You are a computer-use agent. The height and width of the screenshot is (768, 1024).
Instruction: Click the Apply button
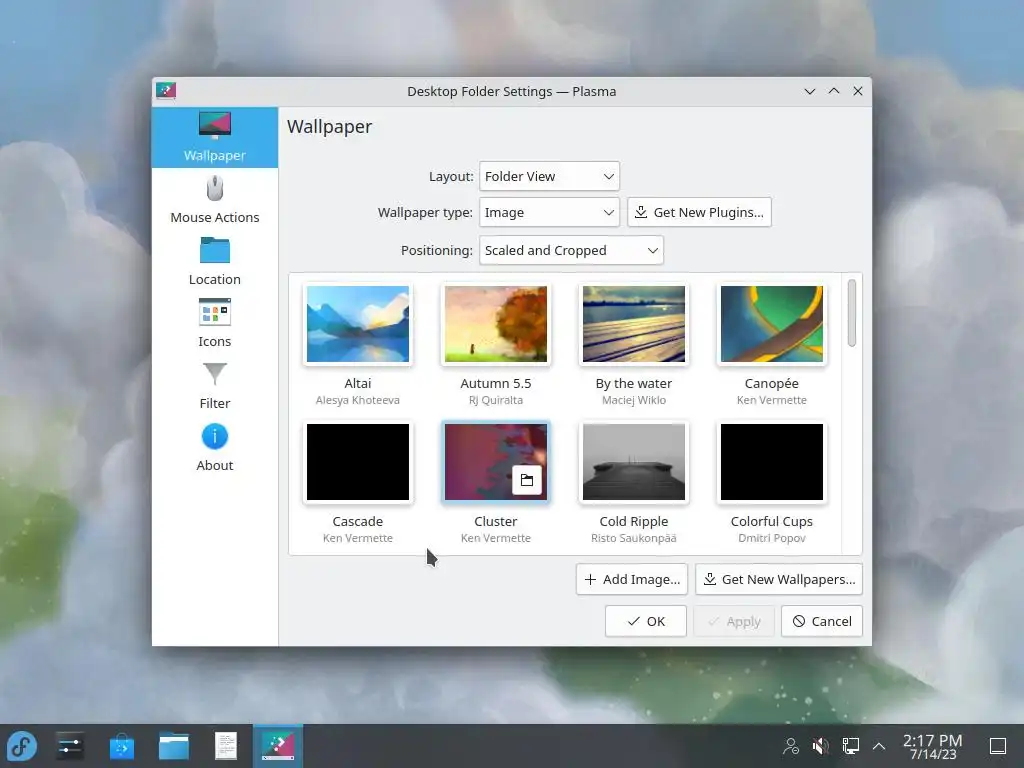click(x=734, y=621)
